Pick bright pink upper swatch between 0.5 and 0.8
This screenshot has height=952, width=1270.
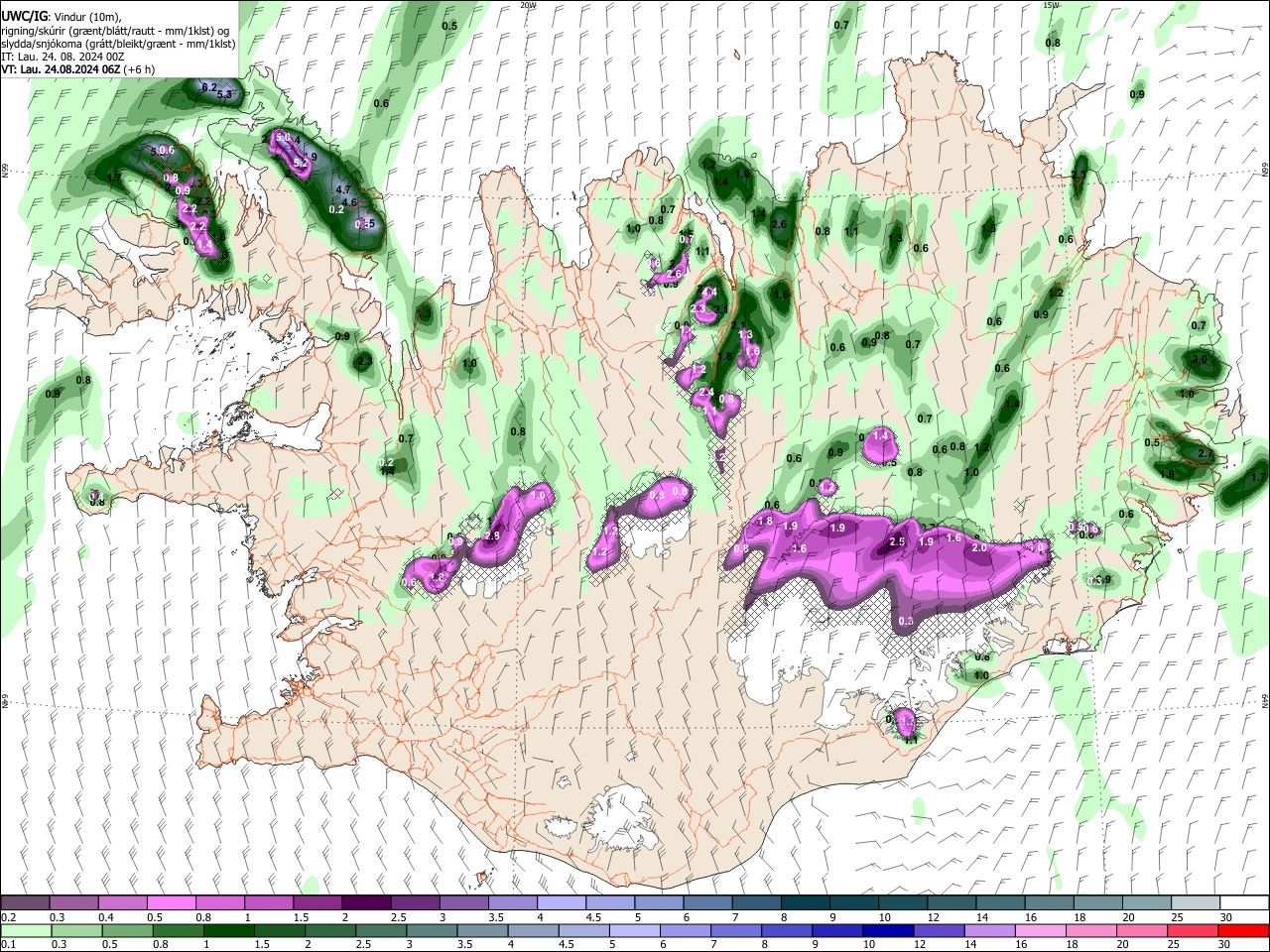pyautogui.click(x=171, y=903)
